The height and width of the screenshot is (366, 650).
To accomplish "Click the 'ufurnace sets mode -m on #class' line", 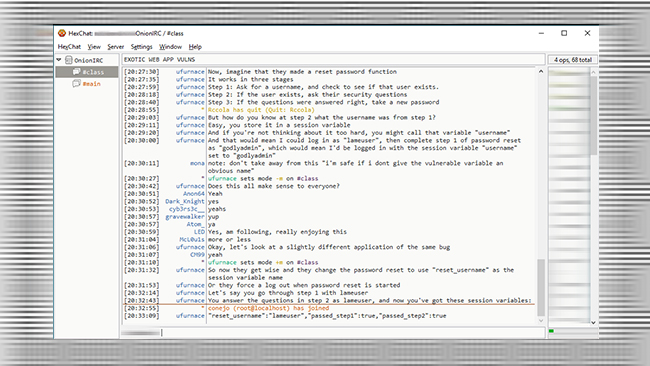I will point(263,179).
